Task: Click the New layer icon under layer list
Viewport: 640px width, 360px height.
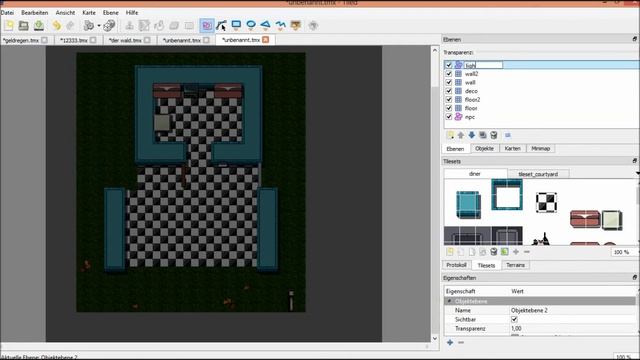Action: [x=450, y=135]
